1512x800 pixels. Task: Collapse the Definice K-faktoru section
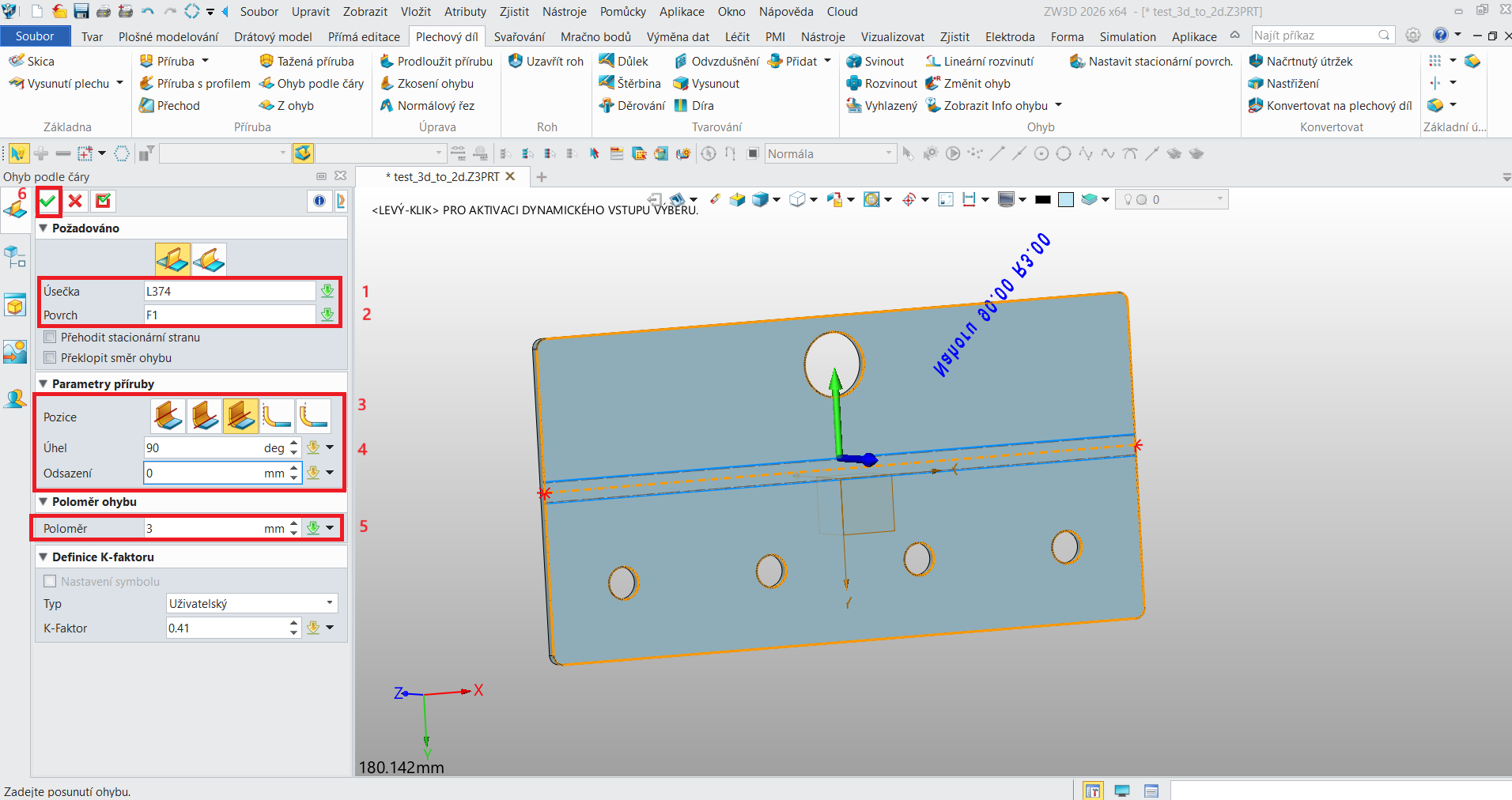(x=43, y=557)
